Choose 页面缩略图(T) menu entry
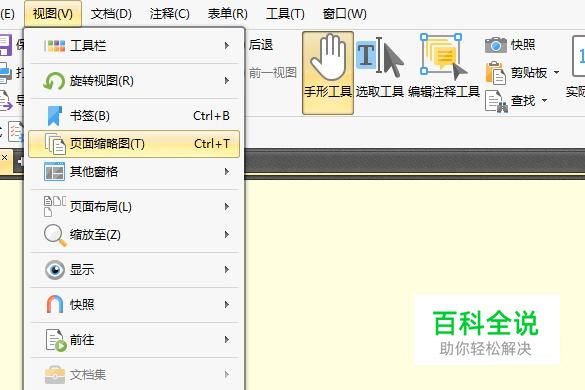The height and width of the screenshot is (390, 585). 134,144
